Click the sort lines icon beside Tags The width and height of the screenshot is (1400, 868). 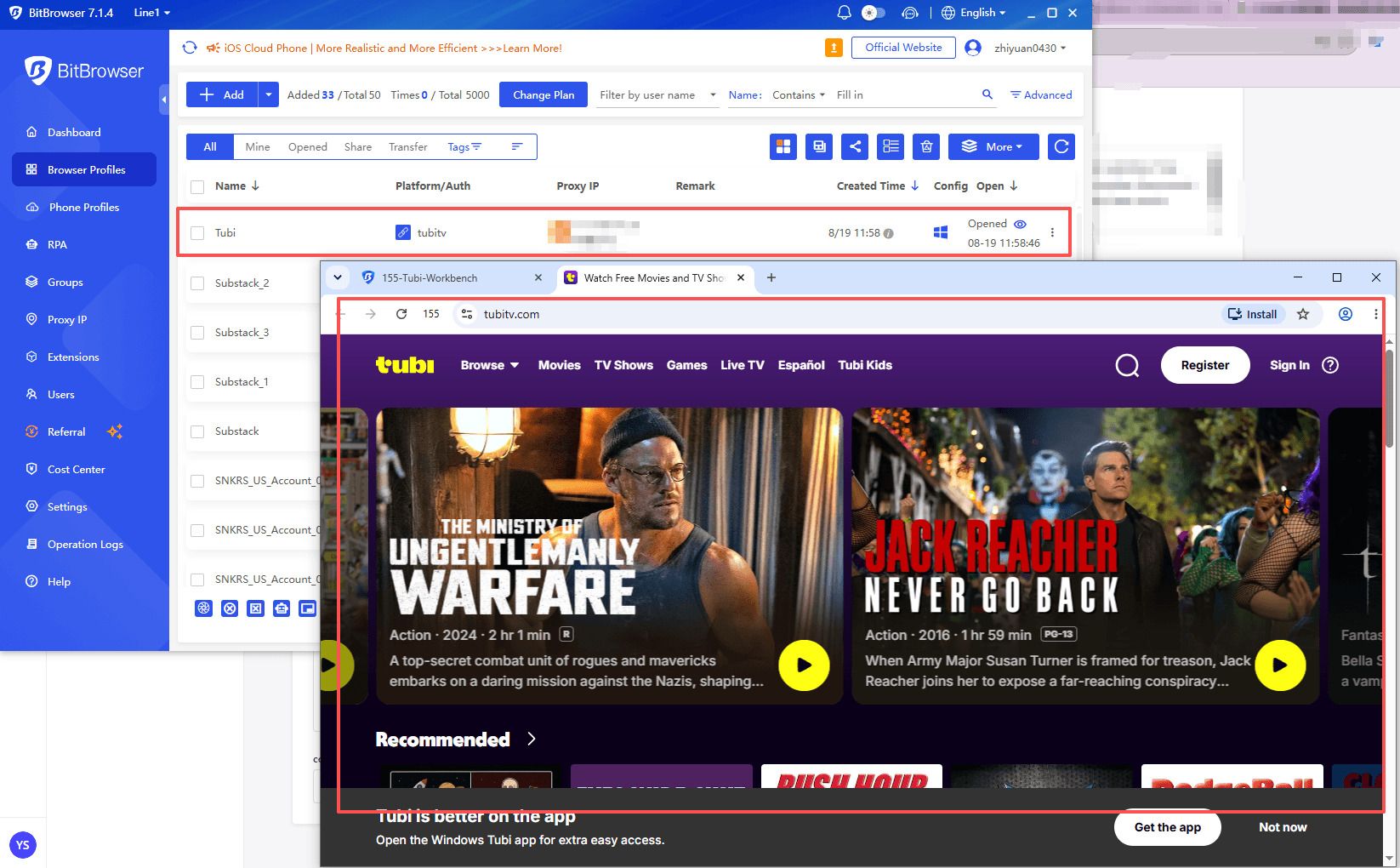(516, 146)
